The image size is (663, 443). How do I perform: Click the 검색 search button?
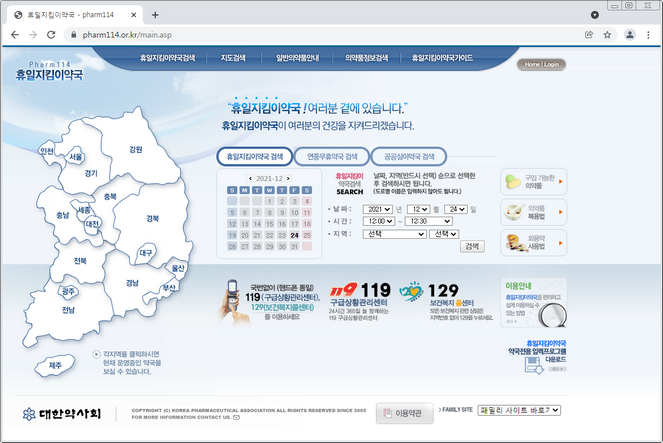472,246
